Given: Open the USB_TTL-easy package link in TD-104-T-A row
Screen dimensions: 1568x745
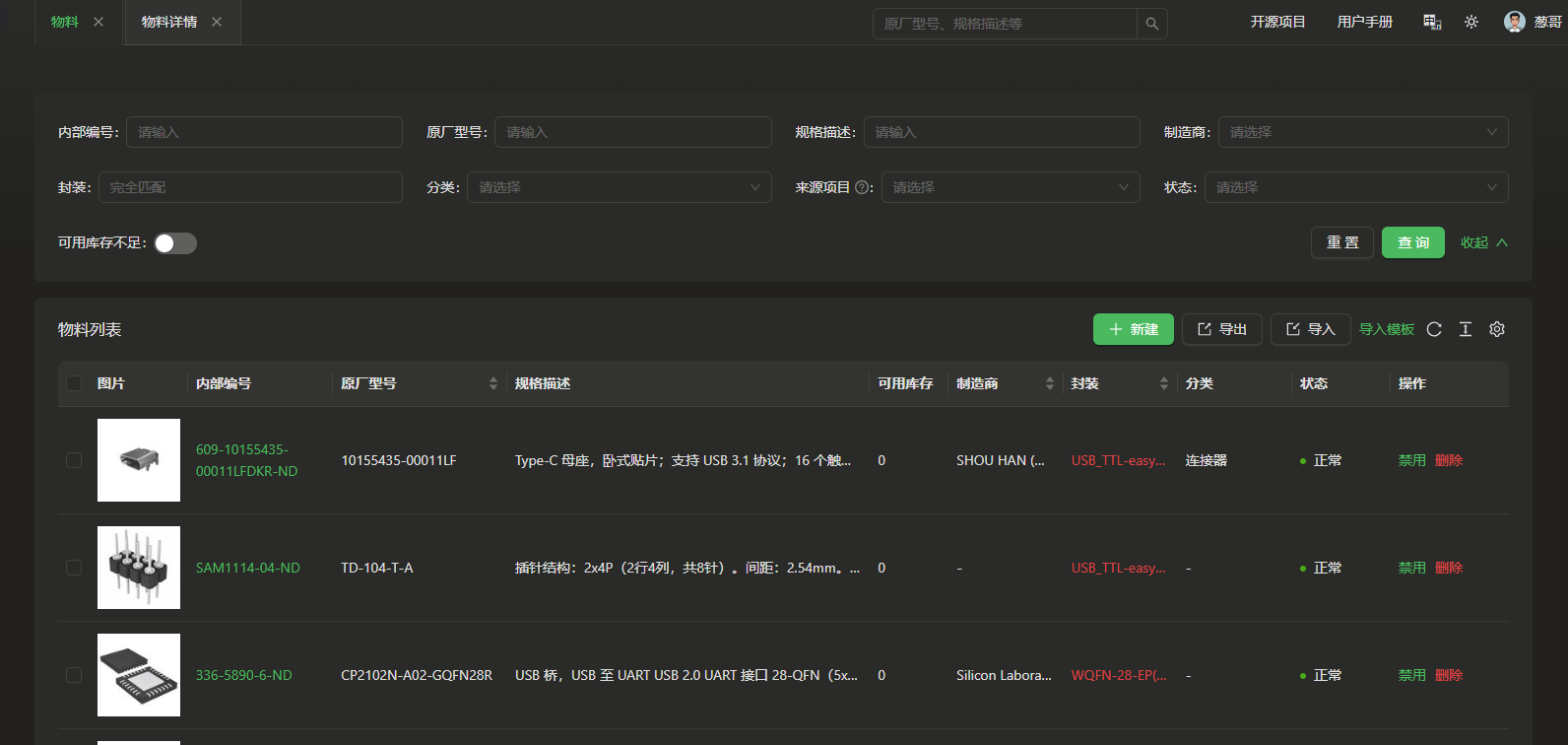Looking at the screenshot, I should click(1119, 568).
